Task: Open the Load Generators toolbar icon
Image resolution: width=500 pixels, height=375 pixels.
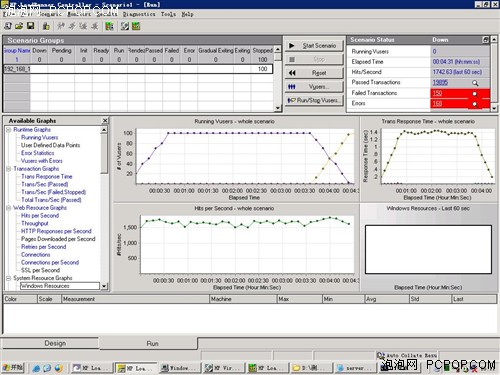Action: (x=46, y=26)
